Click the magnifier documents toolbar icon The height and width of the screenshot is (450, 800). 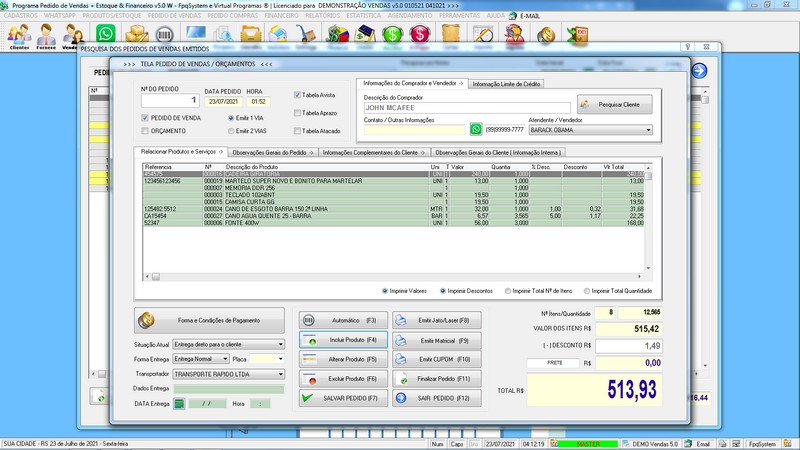pos(223,34)
